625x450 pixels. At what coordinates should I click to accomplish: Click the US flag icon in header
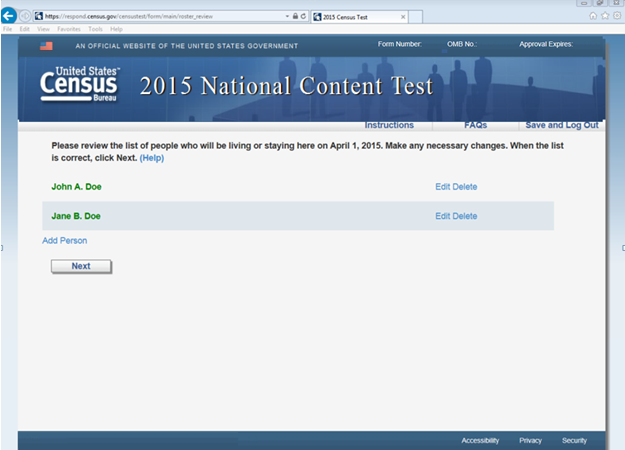click(46, 46)
